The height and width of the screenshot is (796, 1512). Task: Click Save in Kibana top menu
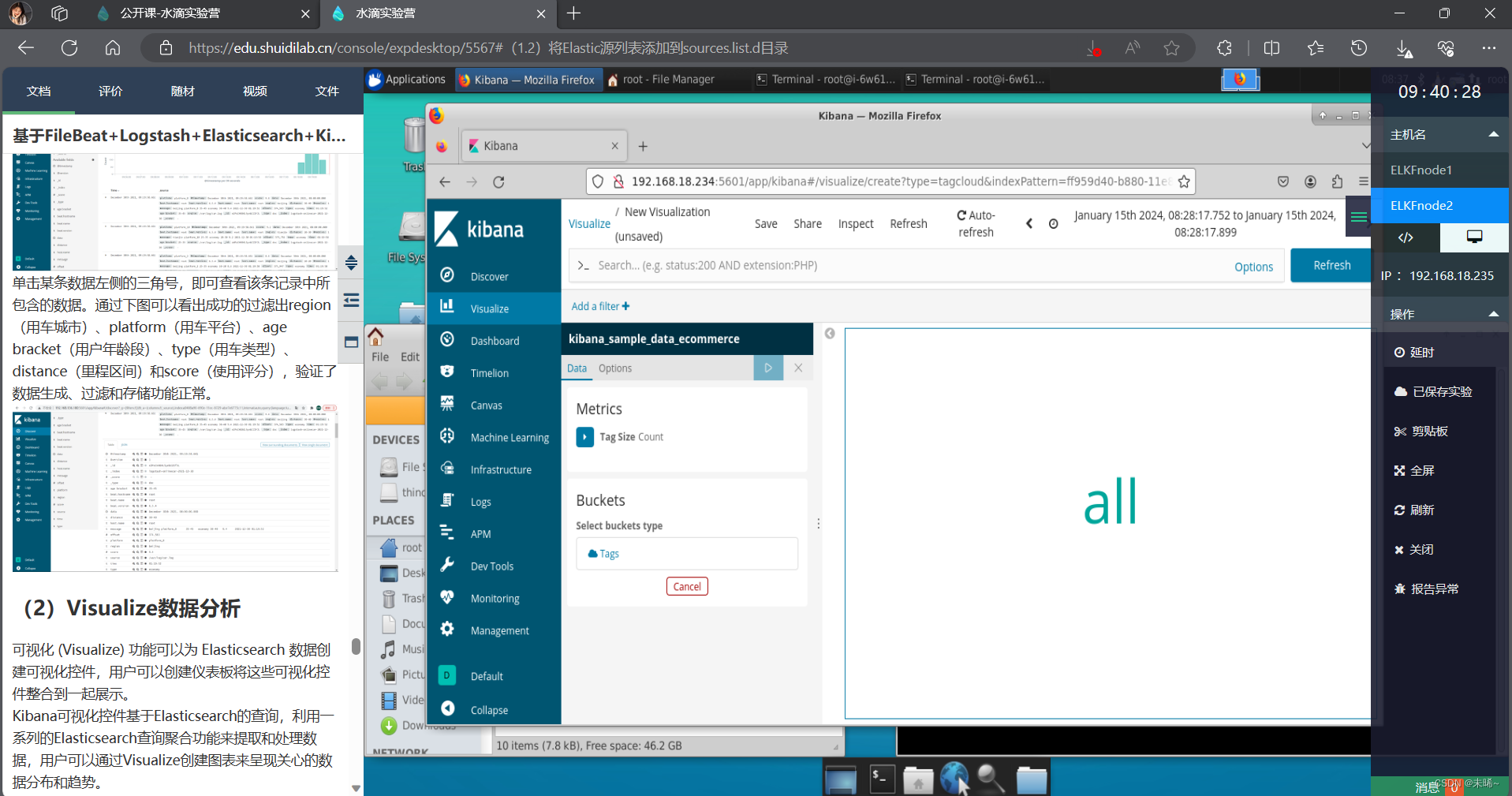tap(766, 224)
